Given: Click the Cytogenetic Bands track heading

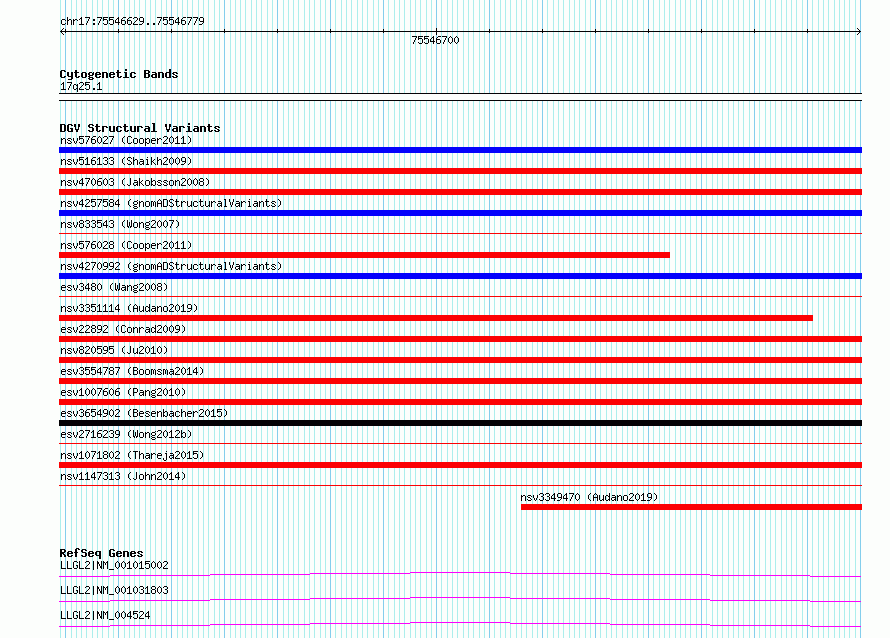Looking at the screenshot, I should [119, 74].
